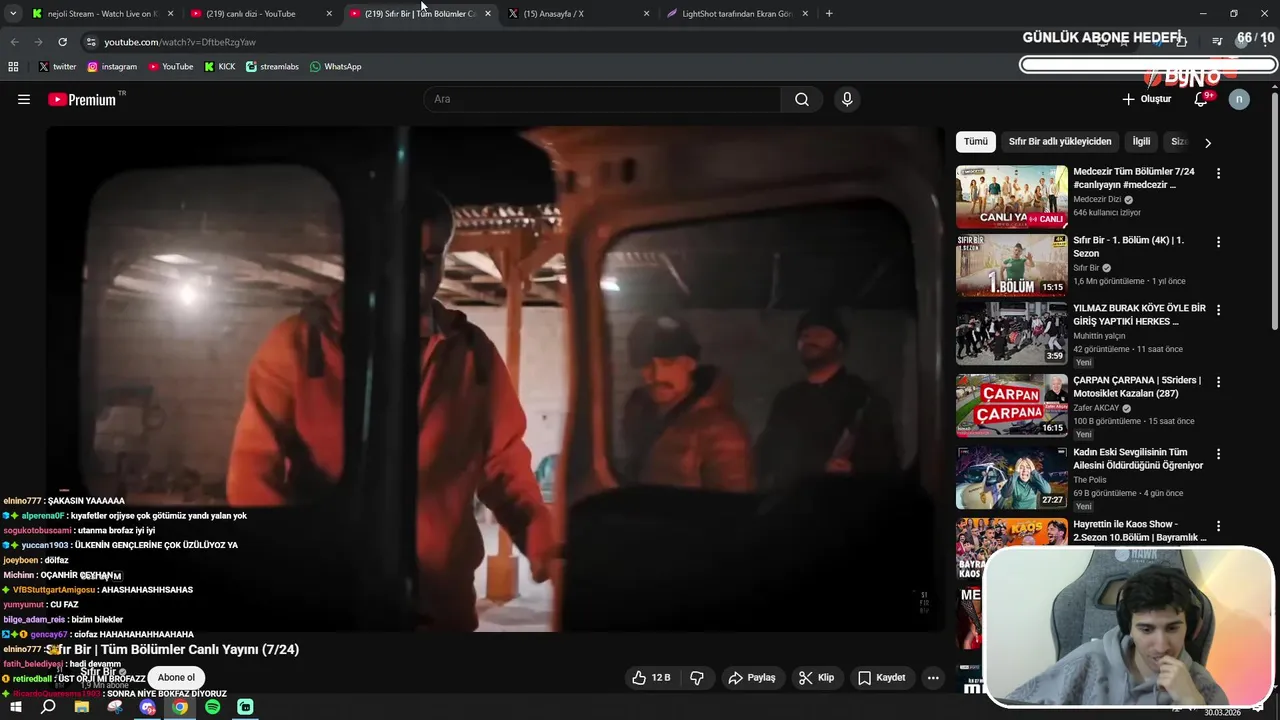This screenshot has height=720, width=1280.
Task: Open File Explorer from taskbar
Action: tap(82, 707)
